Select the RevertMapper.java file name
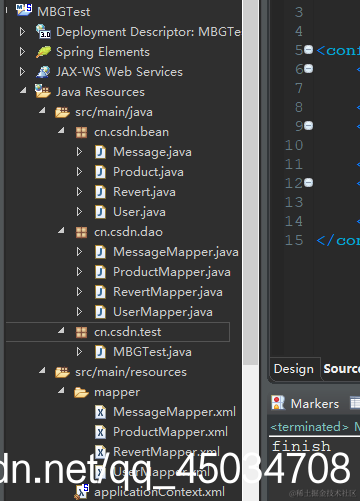This screenshot has width=360, height=501. [168, 292]
